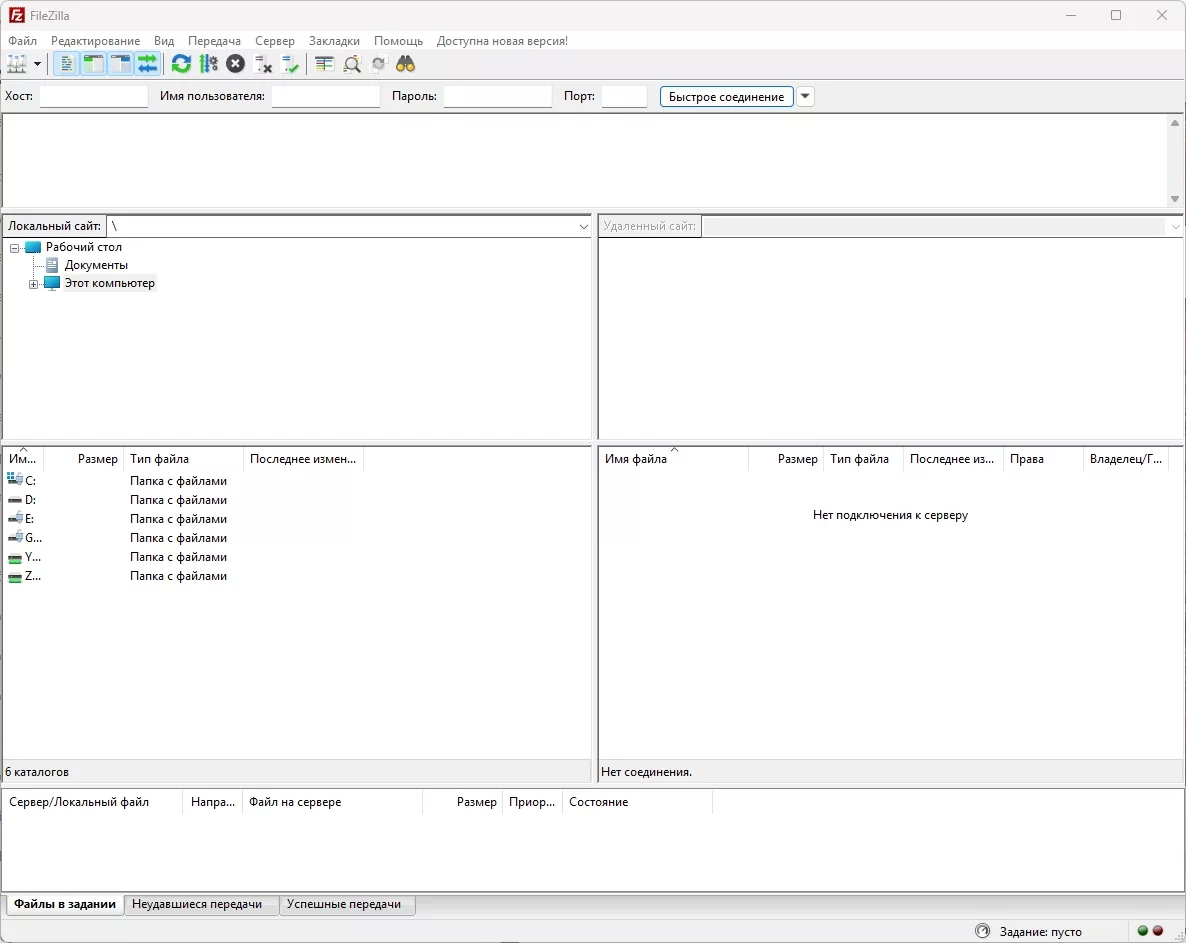Click the message log scrollbar down arrow
The width and height of the screenshot is (1186, 943).
1175,200
